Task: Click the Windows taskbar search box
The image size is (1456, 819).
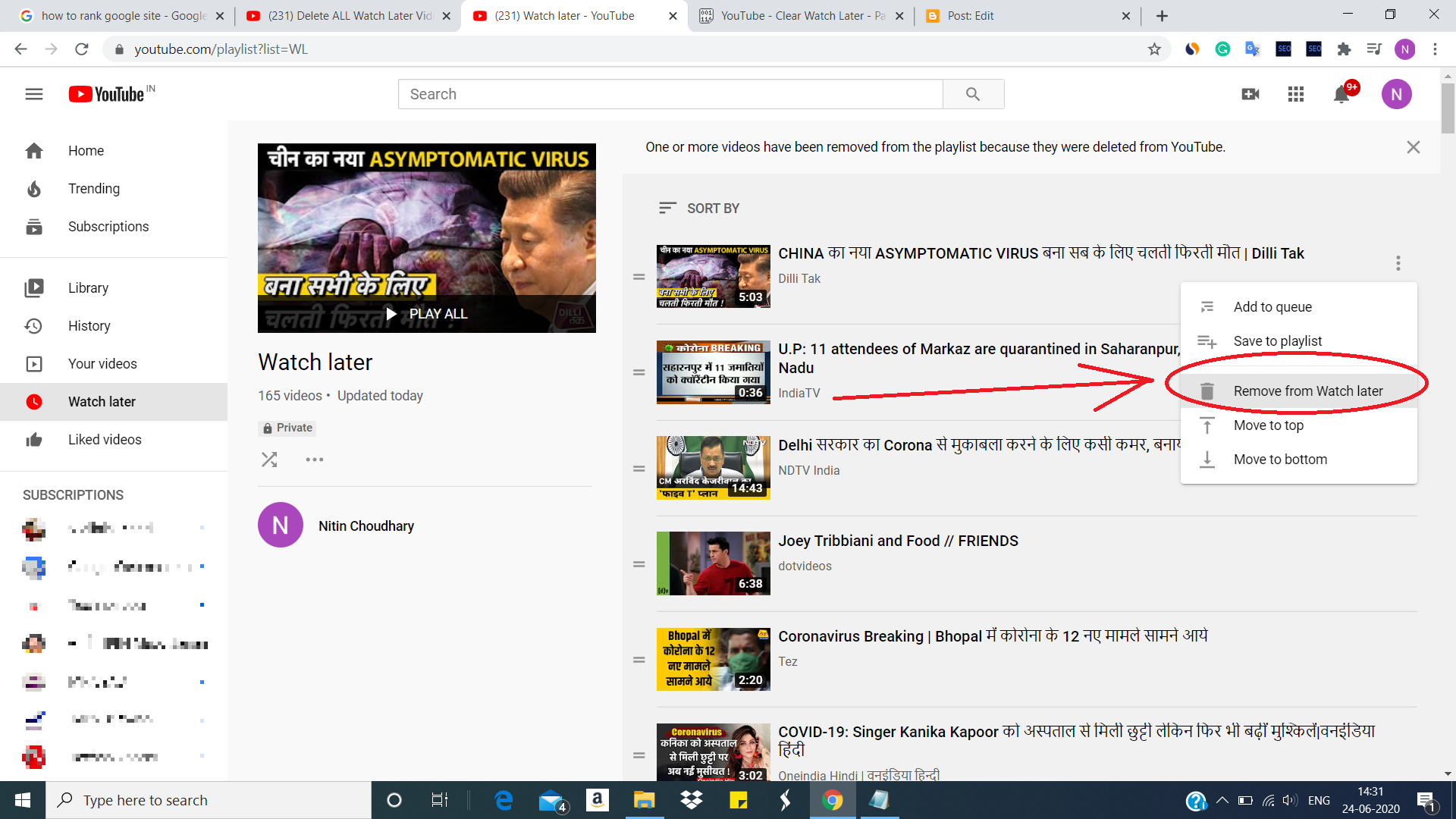Action: (209, 800)
